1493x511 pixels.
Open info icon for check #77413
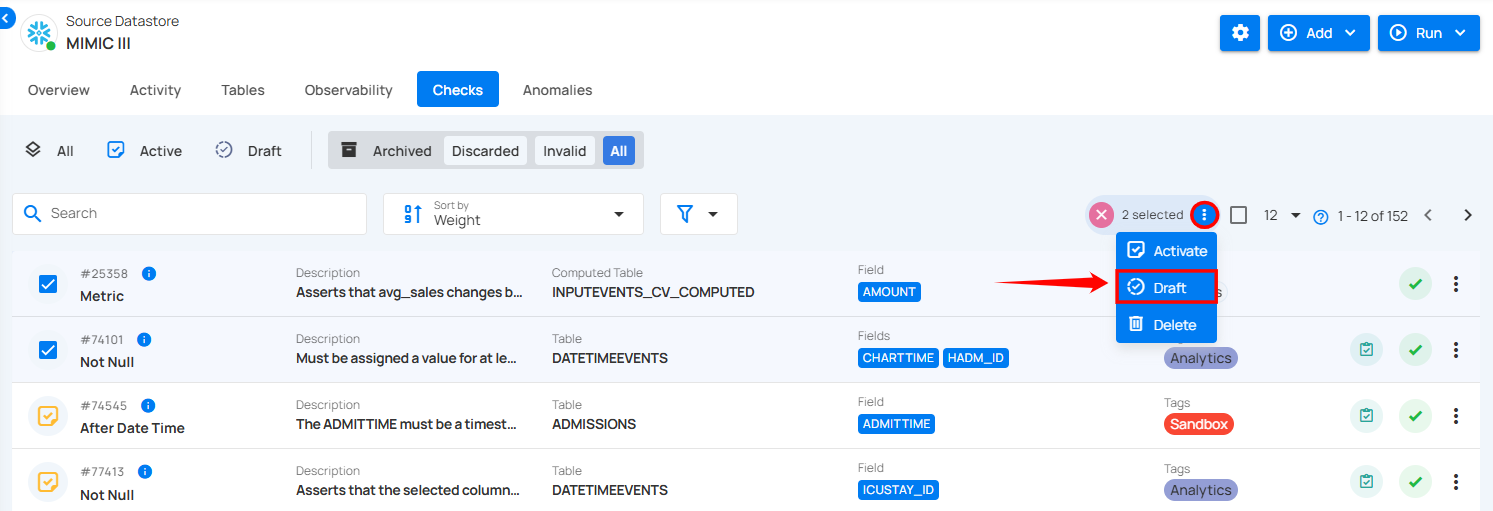point(145,471)
